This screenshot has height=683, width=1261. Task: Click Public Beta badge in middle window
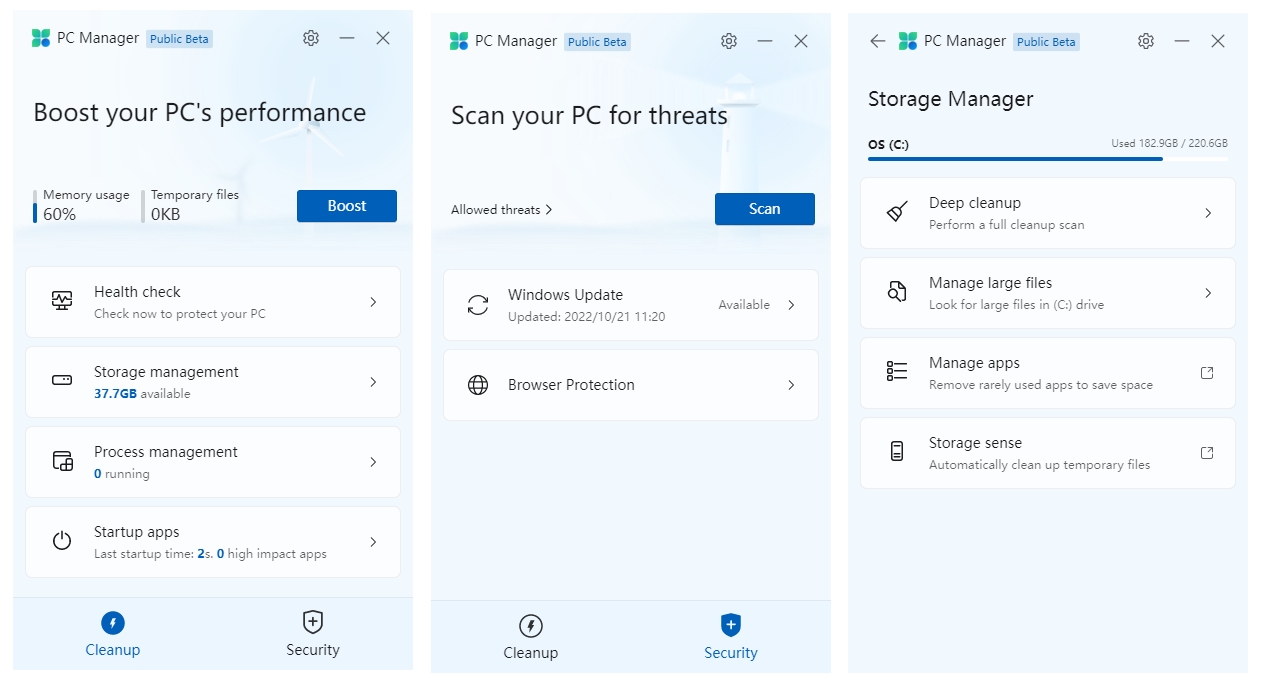point(597,42)
